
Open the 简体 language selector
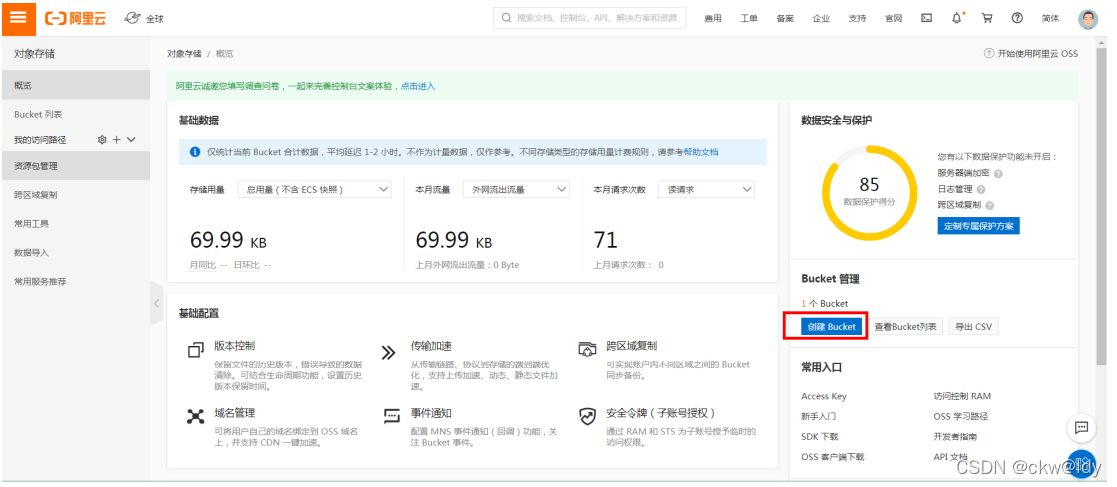coord(1050,19)
